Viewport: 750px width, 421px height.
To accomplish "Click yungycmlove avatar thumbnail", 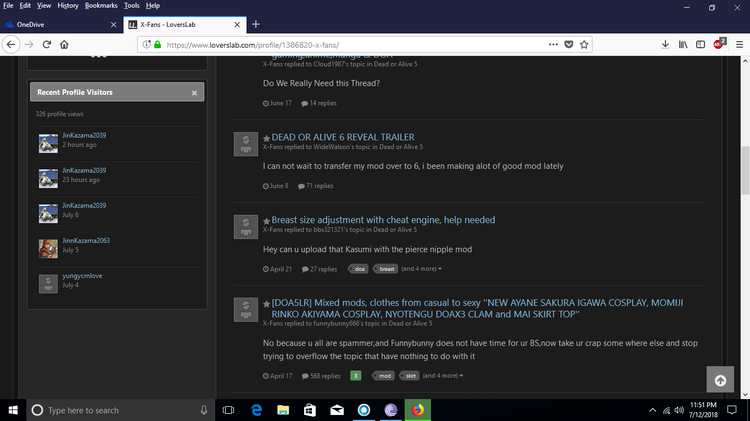I will [48, 284].
